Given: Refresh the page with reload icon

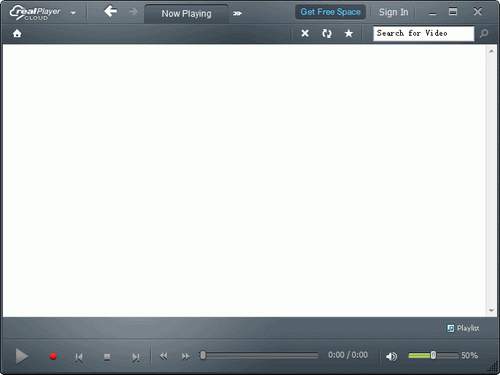Looking at the screenshot, I should tap(327, 33).
